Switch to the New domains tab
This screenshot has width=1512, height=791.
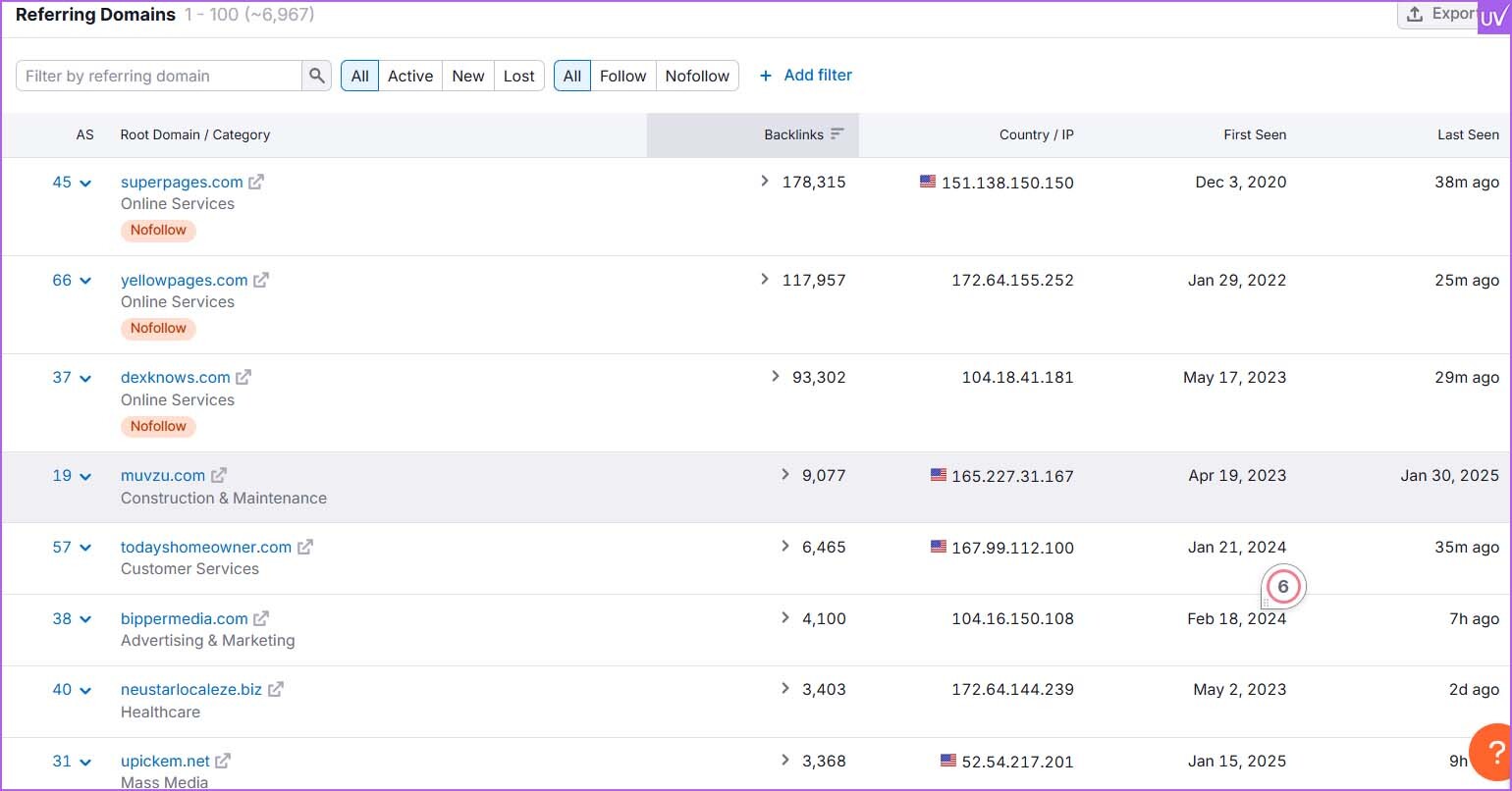(x=468, y=76)
